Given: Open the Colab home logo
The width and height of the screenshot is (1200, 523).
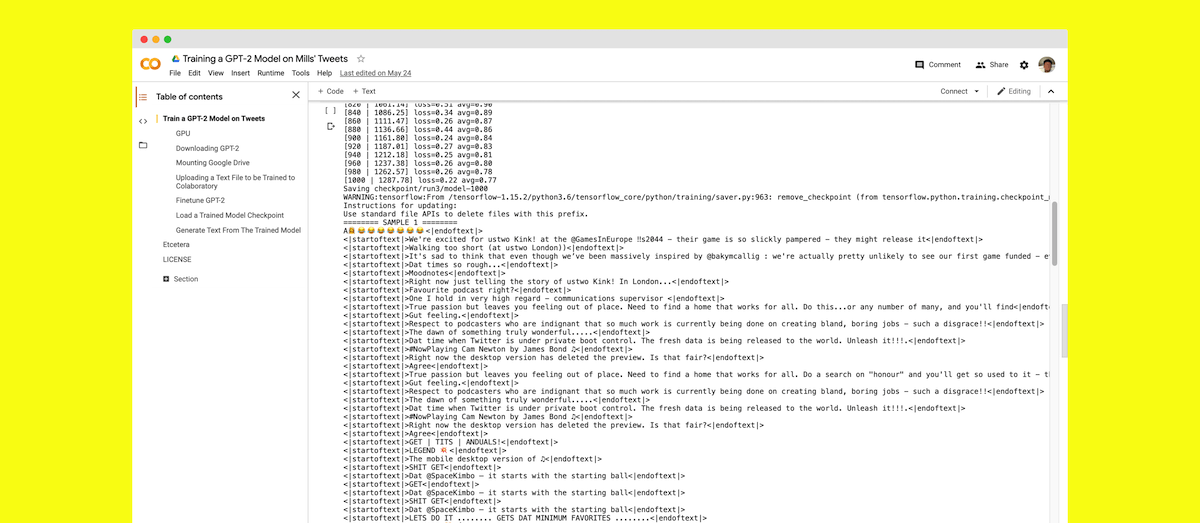Looking at the screenshot, I should point(150,64).
